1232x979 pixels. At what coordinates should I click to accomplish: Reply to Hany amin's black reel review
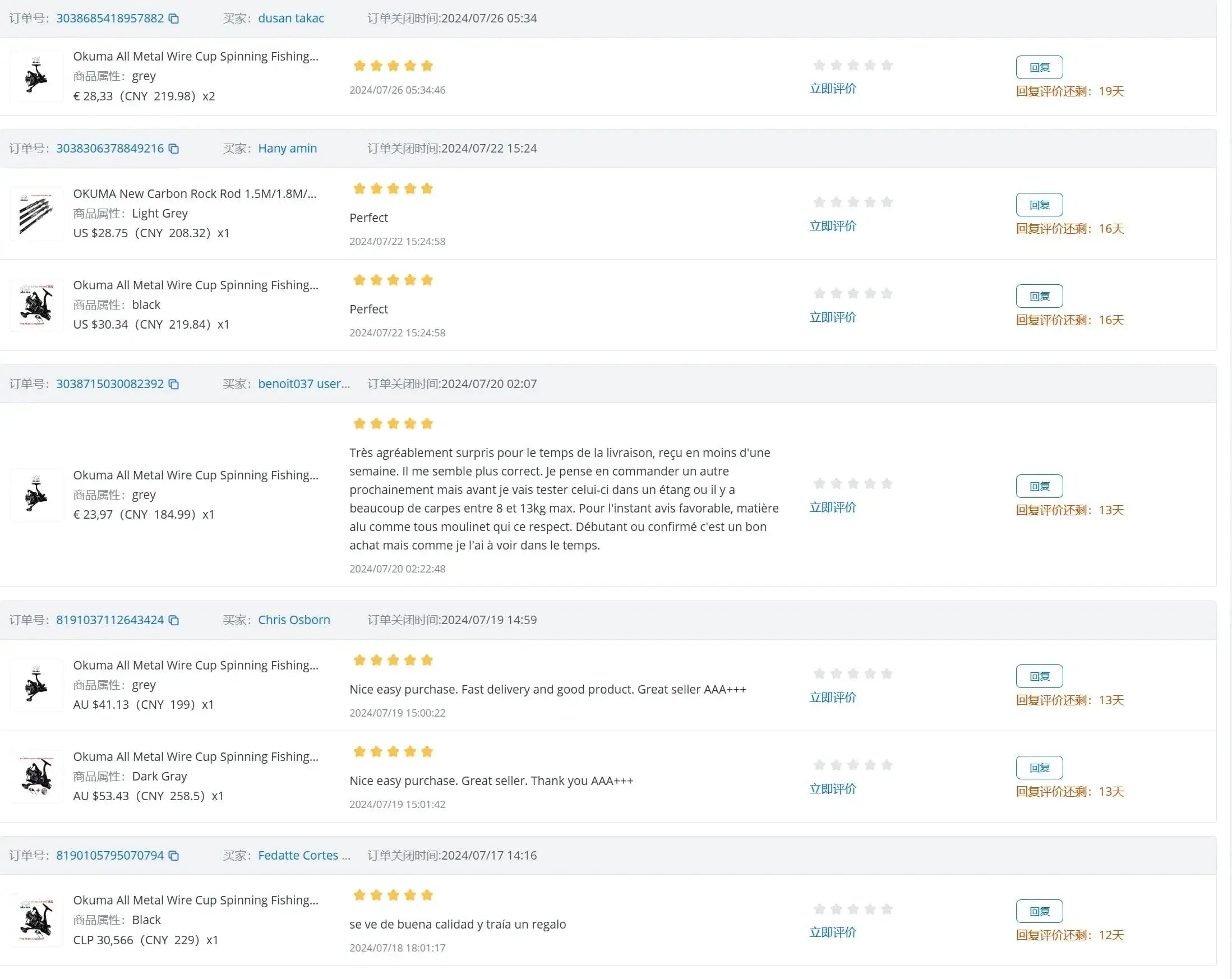(1039, 296)
